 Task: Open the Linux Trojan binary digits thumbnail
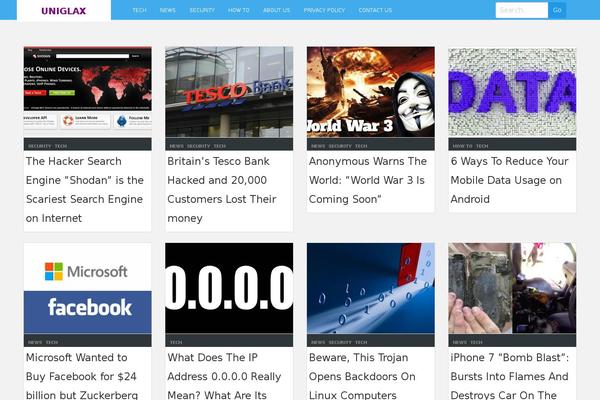click(x=371, y=288)
